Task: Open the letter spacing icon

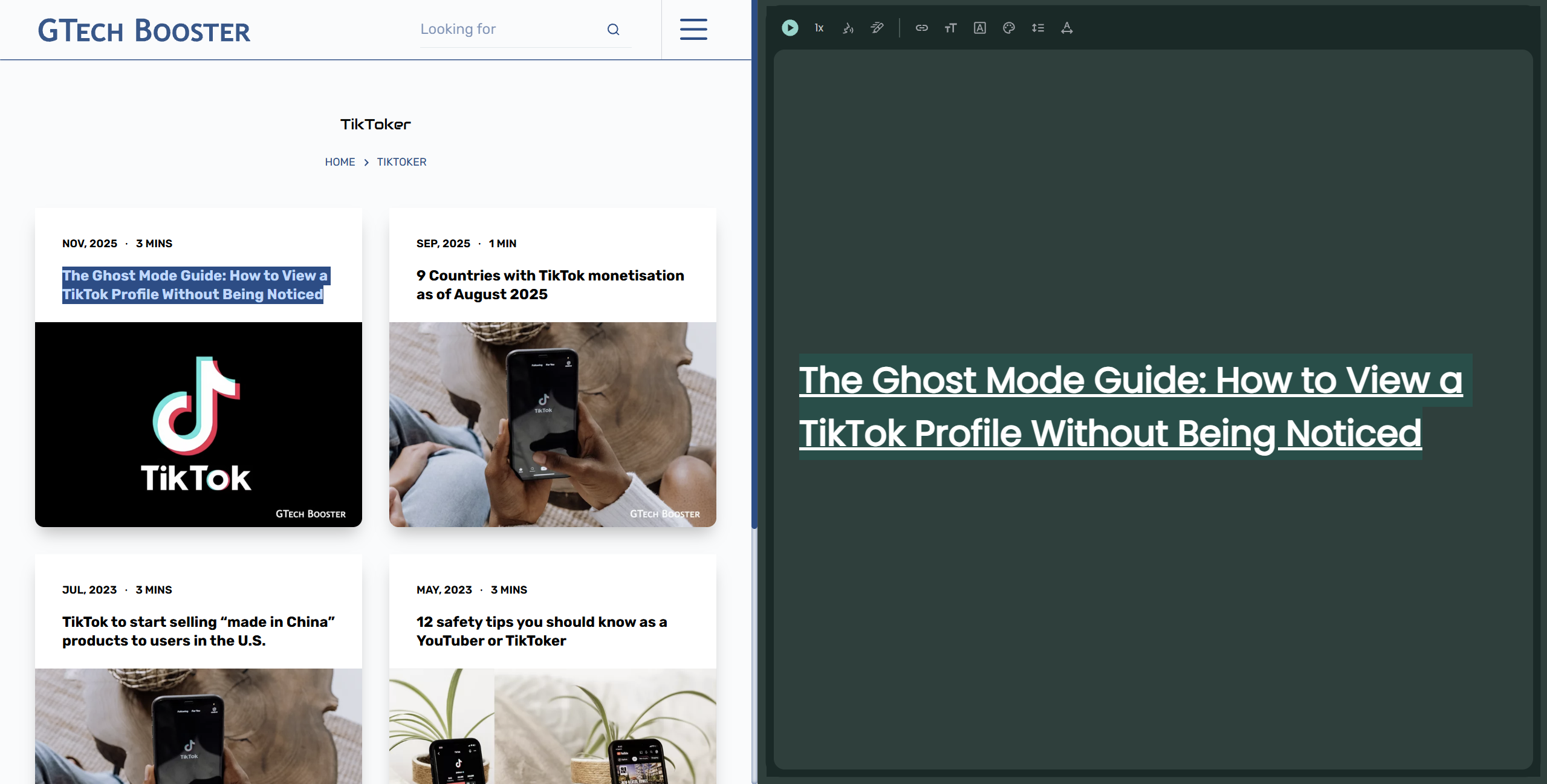Action: (1066, 28)
